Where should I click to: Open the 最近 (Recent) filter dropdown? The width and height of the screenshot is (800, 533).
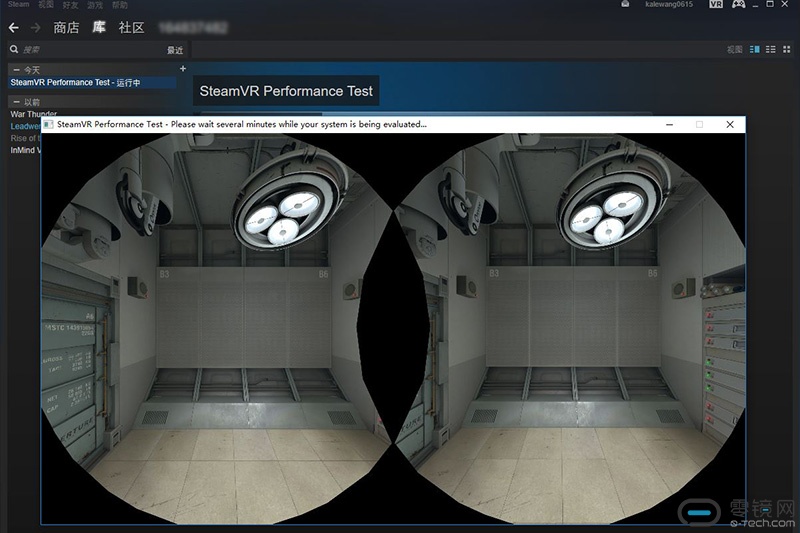174,50
